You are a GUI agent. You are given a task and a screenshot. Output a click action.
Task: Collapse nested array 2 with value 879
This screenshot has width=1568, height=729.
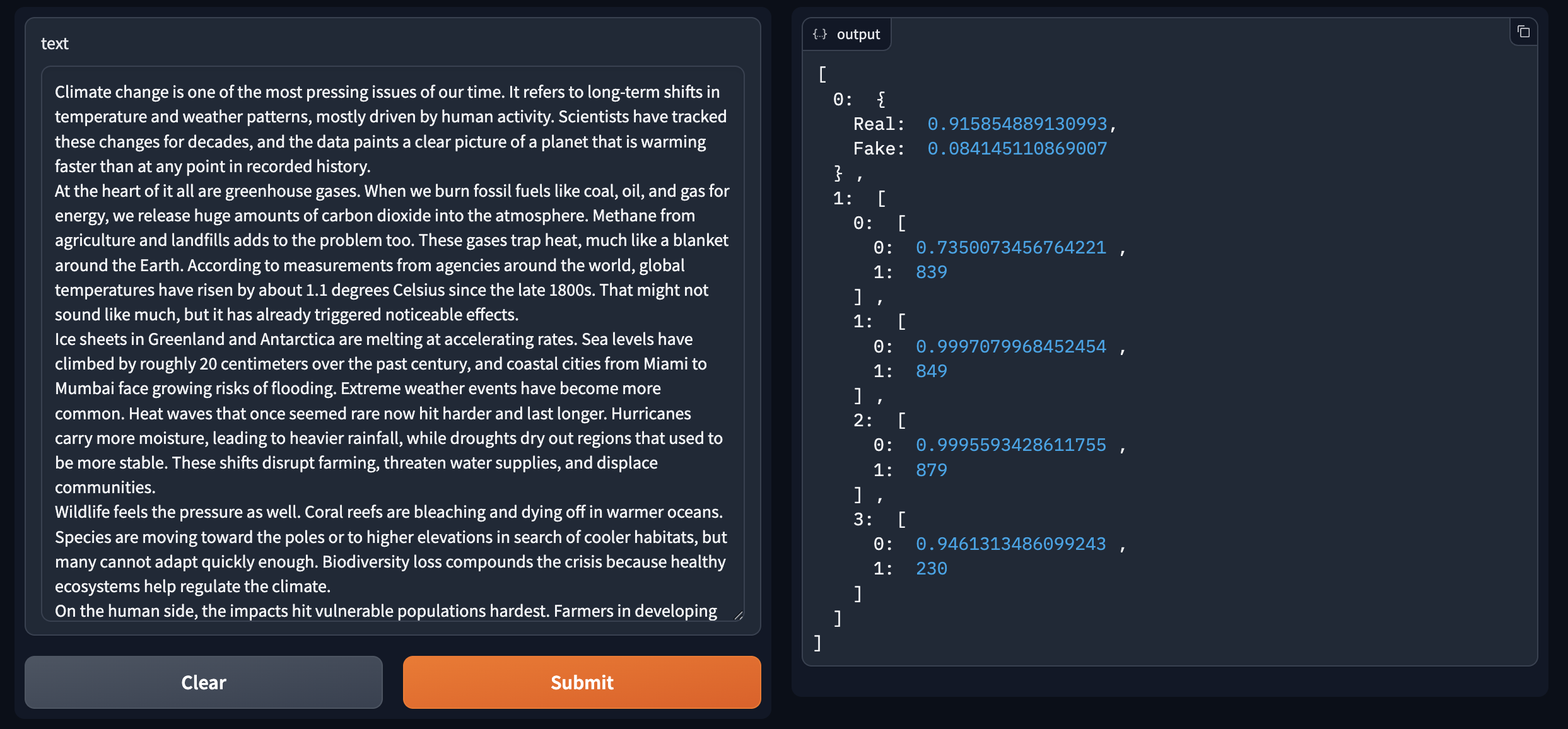(x=863, y=421)
